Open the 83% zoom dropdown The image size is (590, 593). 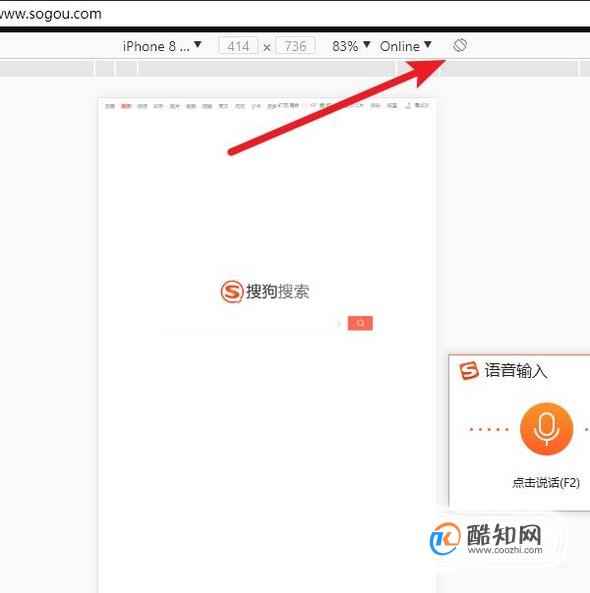click(x=351, y=46)
